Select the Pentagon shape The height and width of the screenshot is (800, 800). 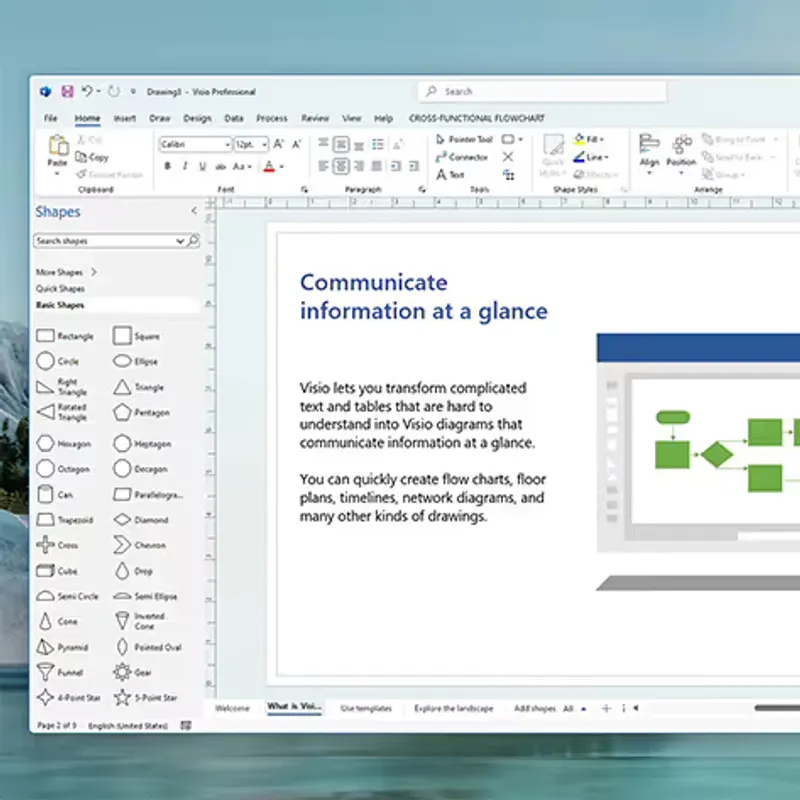coord(141,412)
